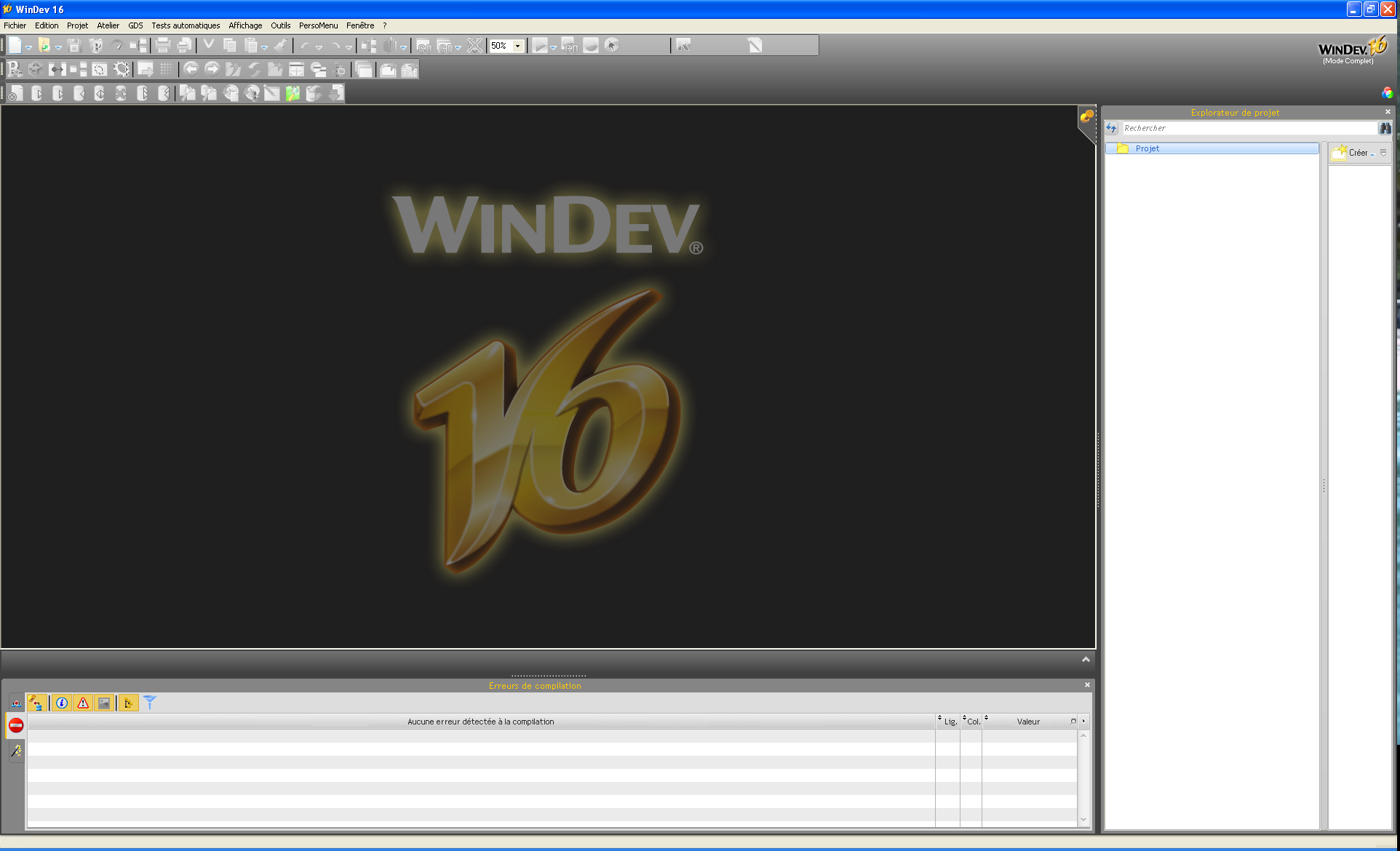Click the Undo arrow icon
This screenshot has width=1400, height=851.
(x=305, y=46)
